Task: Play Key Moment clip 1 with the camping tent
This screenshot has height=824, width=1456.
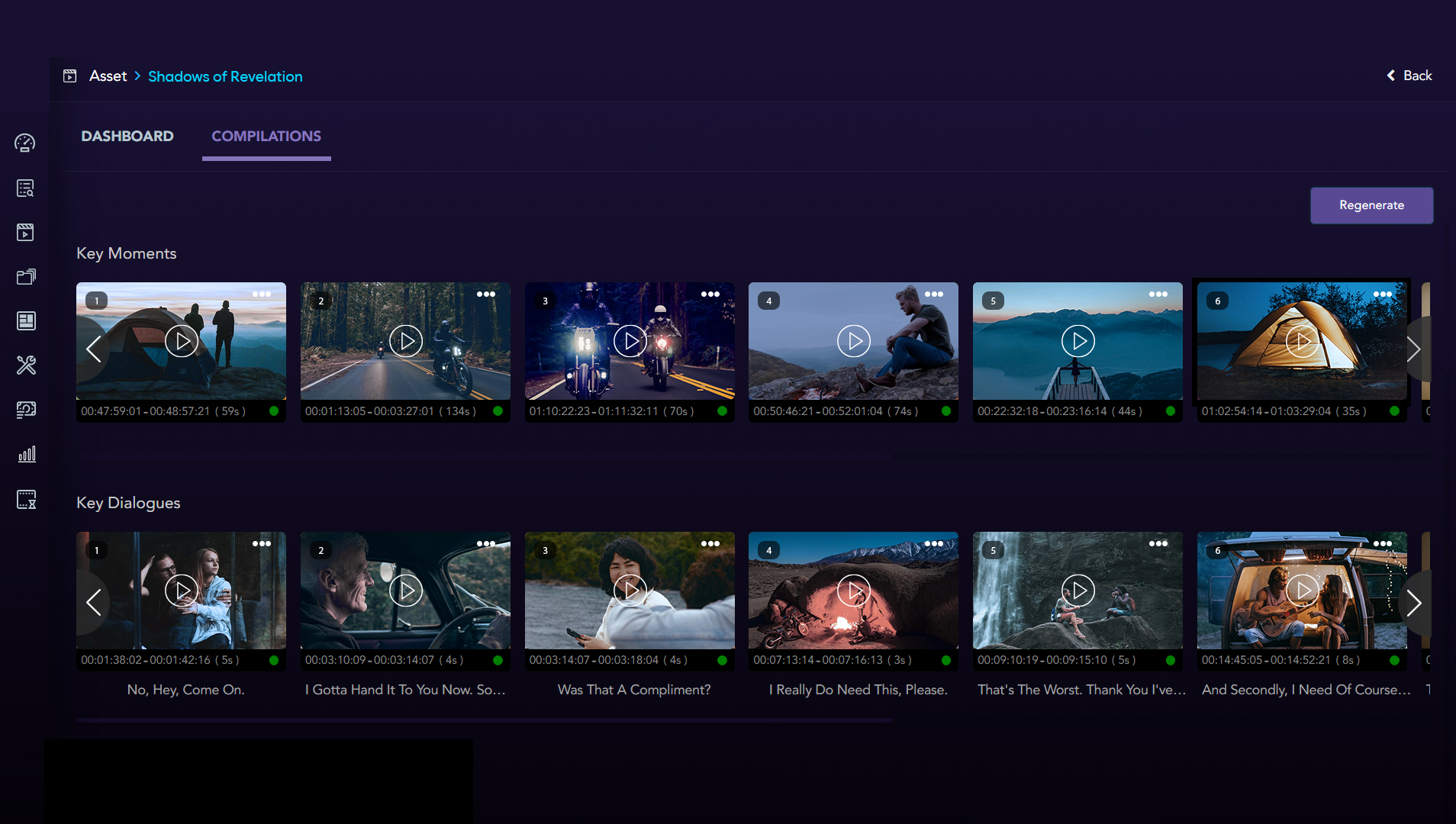Action: 182,341
